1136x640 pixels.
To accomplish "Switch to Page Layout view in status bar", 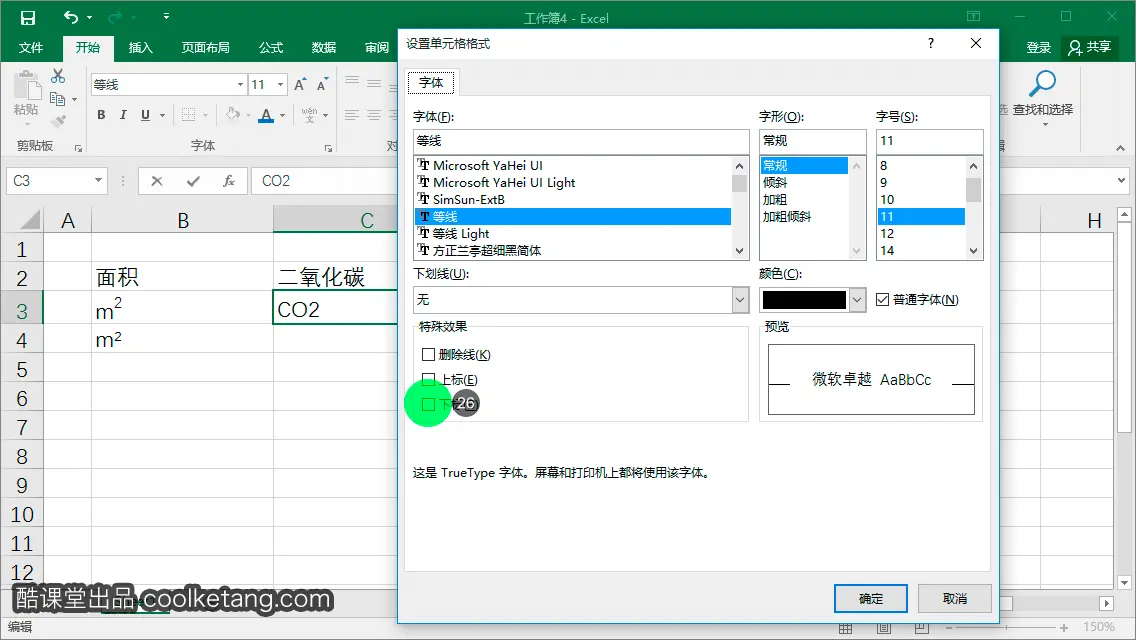I will (884, 628).
